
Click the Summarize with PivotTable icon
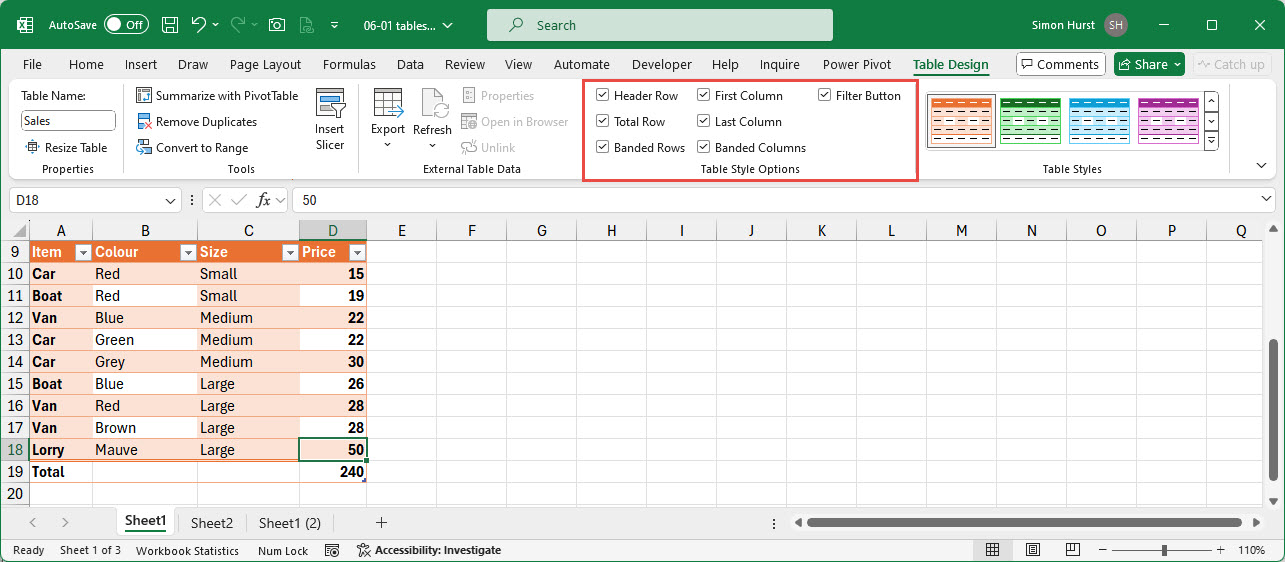click(x=144, y=96)
